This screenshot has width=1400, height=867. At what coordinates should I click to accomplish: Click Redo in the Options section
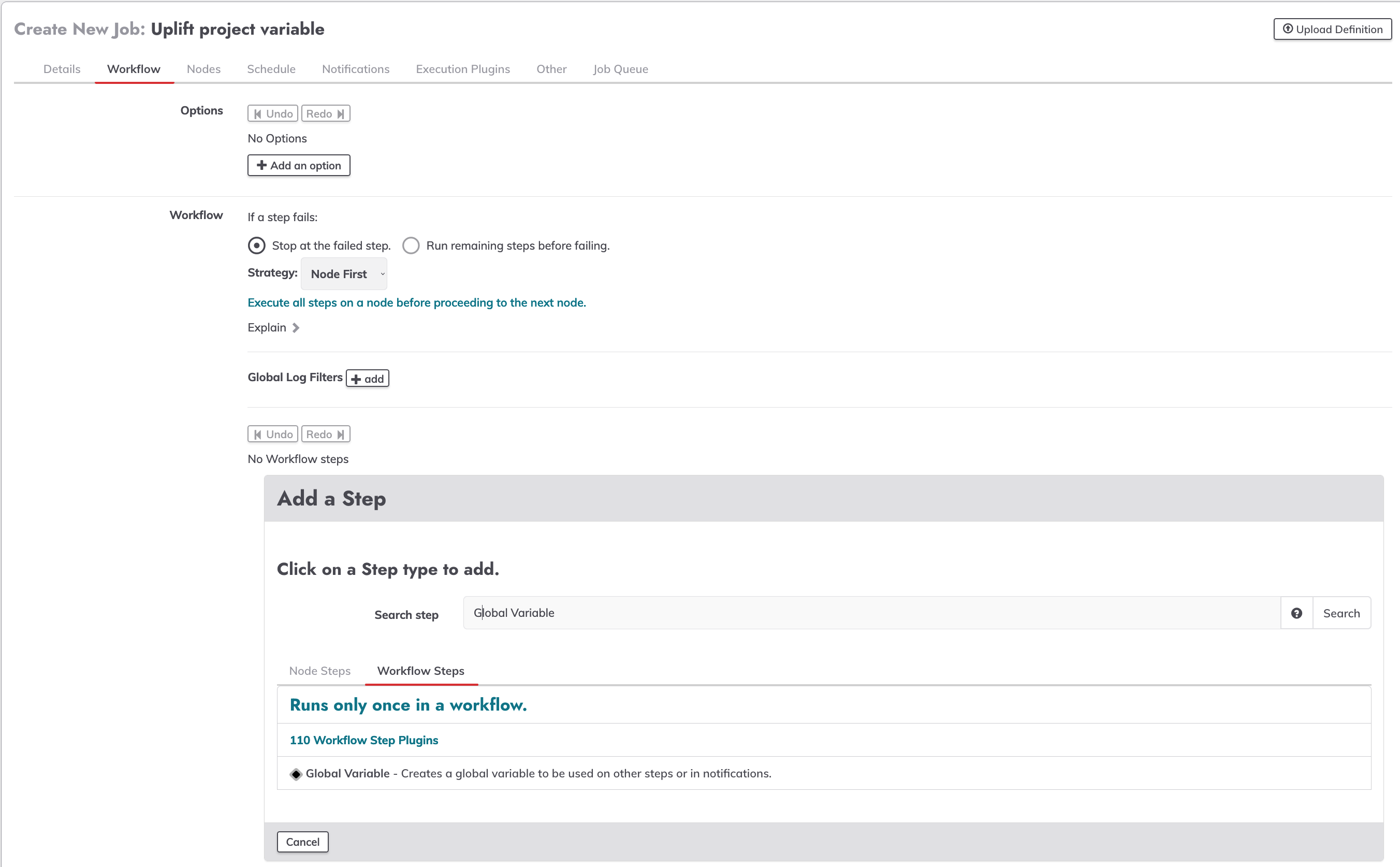[x=326, y=113]
